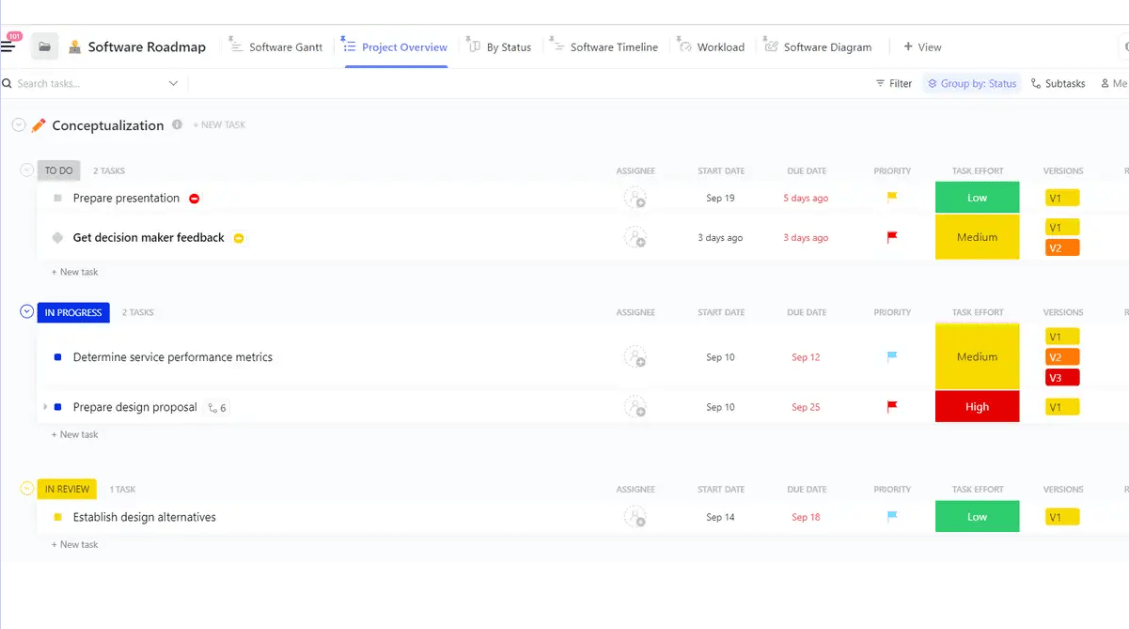Click the folder icon beside Software Roadmap

(x=45, y=47)
